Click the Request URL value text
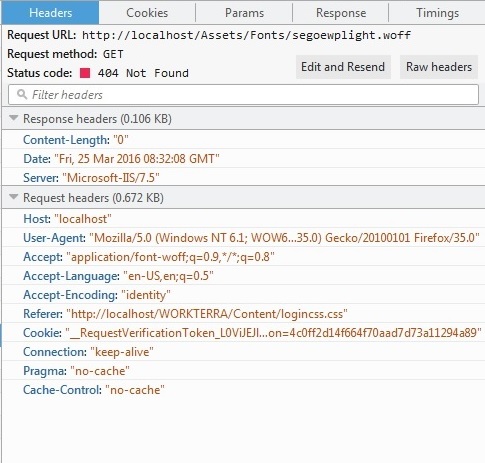Screen dimensions: 485x463 (246, 35)
